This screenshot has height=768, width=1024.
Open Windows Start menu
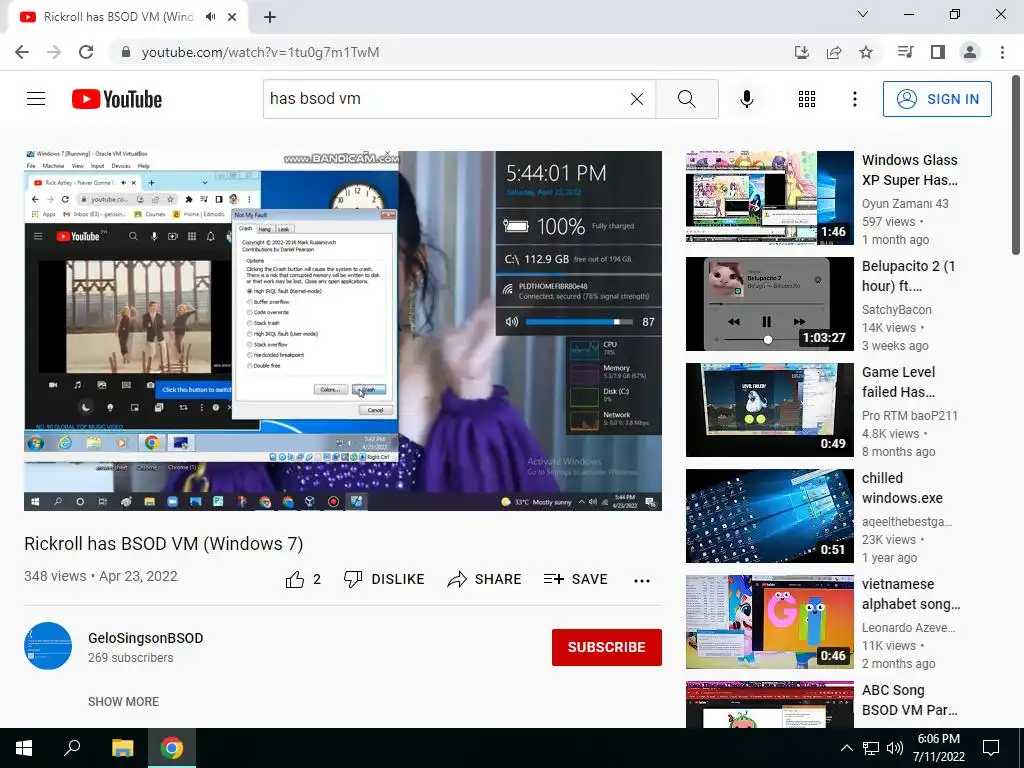coord(24,748)
